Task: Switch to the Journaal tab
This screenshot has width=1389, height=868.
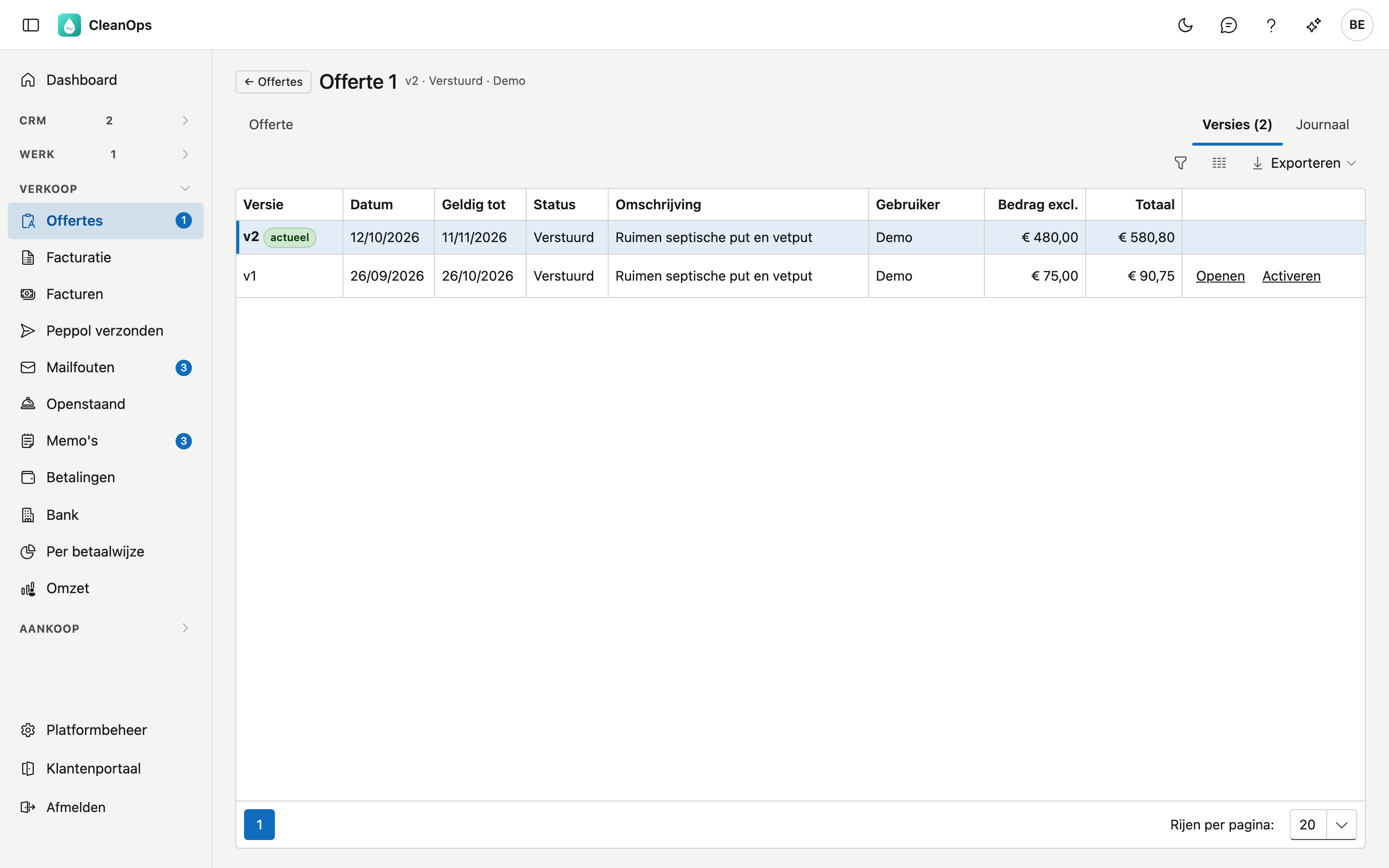Action: point(1322,124)
